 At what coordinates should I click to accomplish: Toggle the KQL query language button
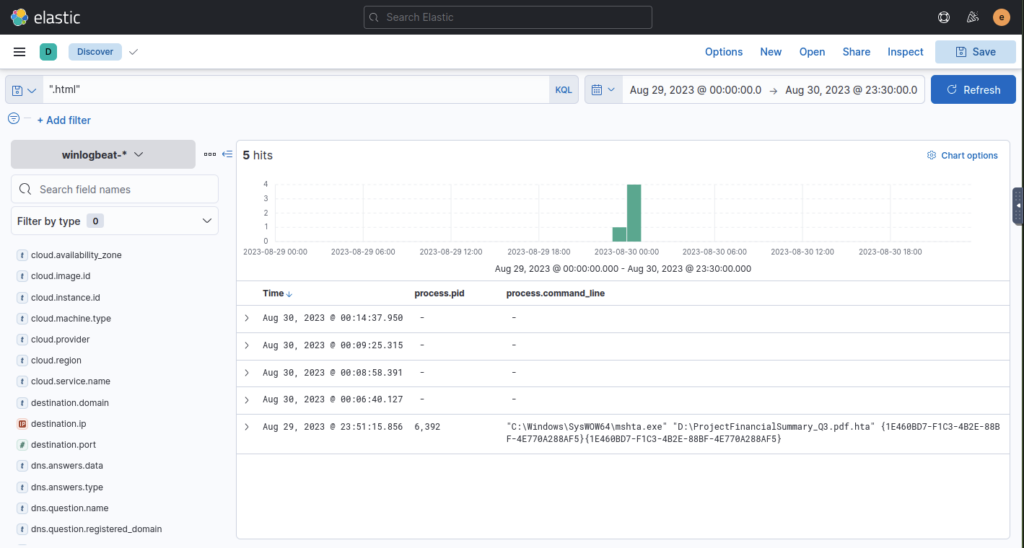click(564, 90)
